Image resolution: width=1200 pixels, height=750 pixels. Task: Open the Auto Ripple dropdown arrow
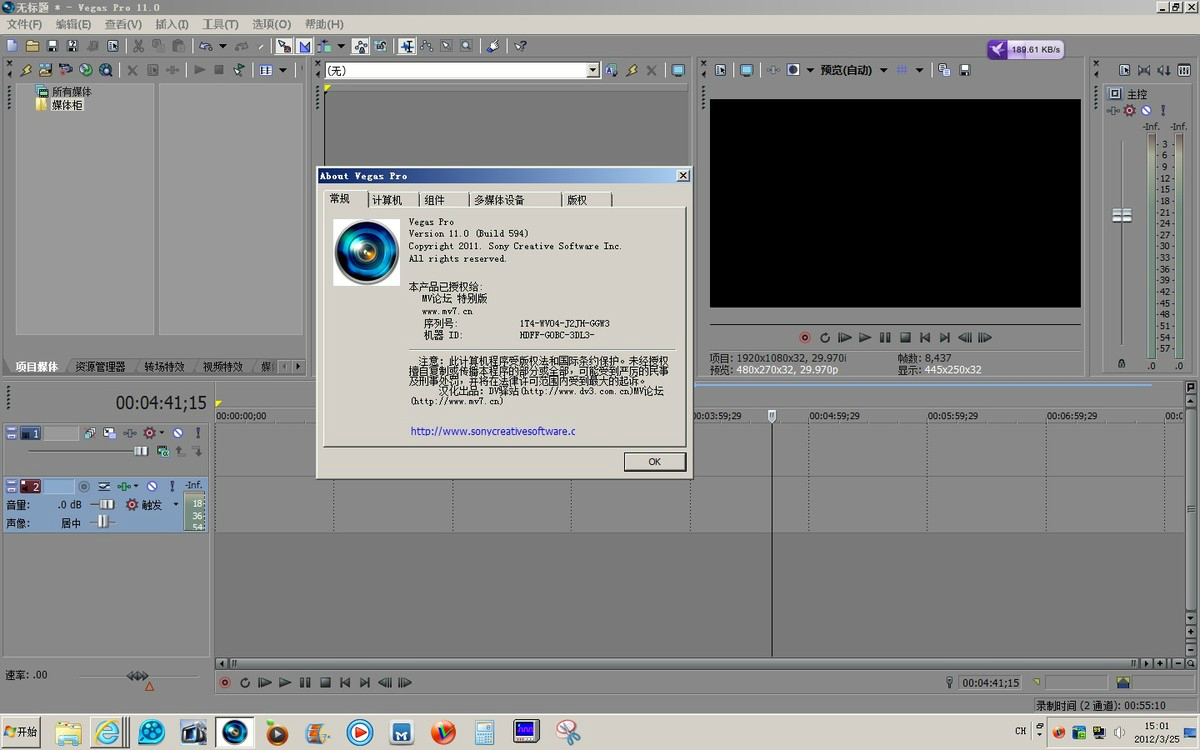[x=341, y=46]
